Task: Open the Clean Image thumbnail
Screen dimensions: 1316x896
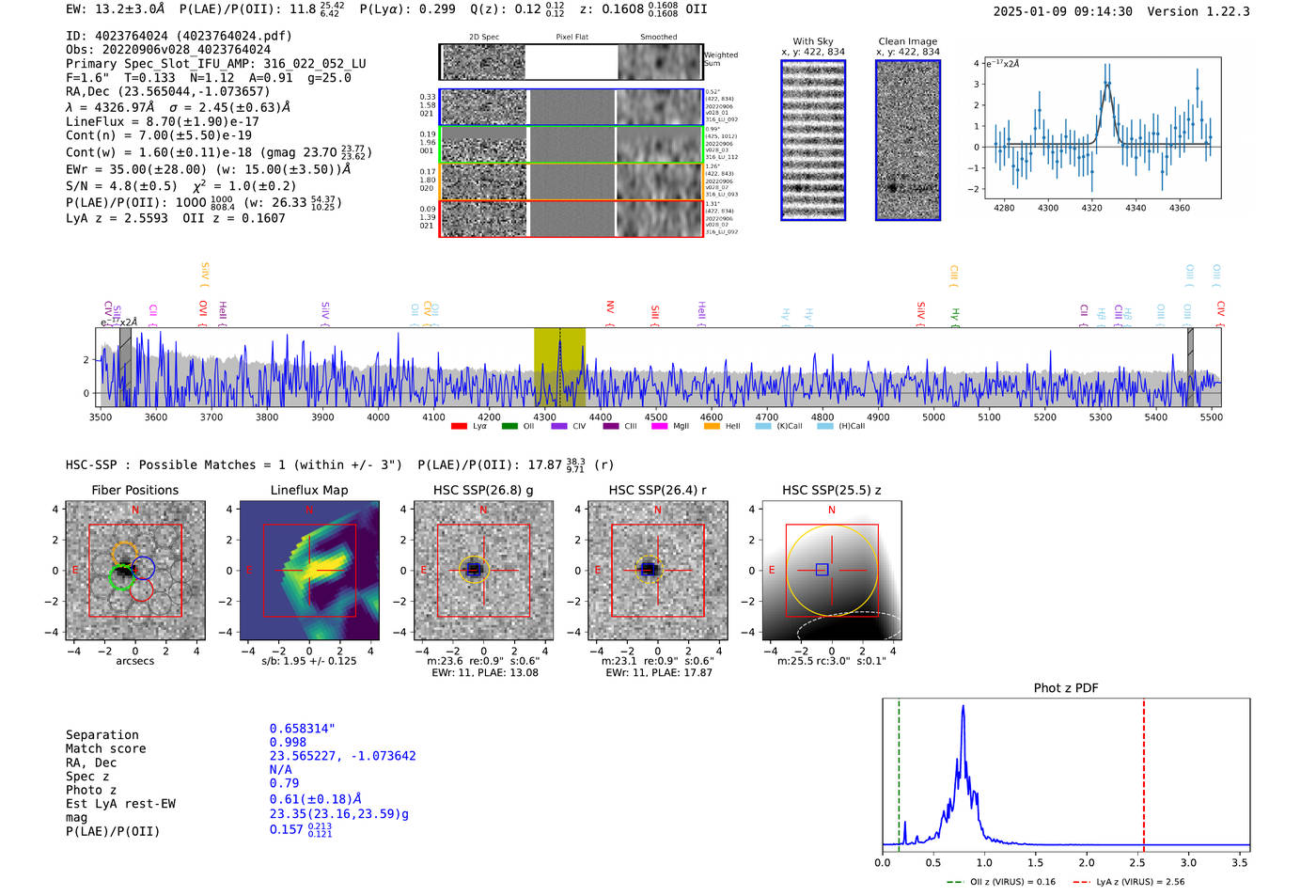Action: (908, 140)
